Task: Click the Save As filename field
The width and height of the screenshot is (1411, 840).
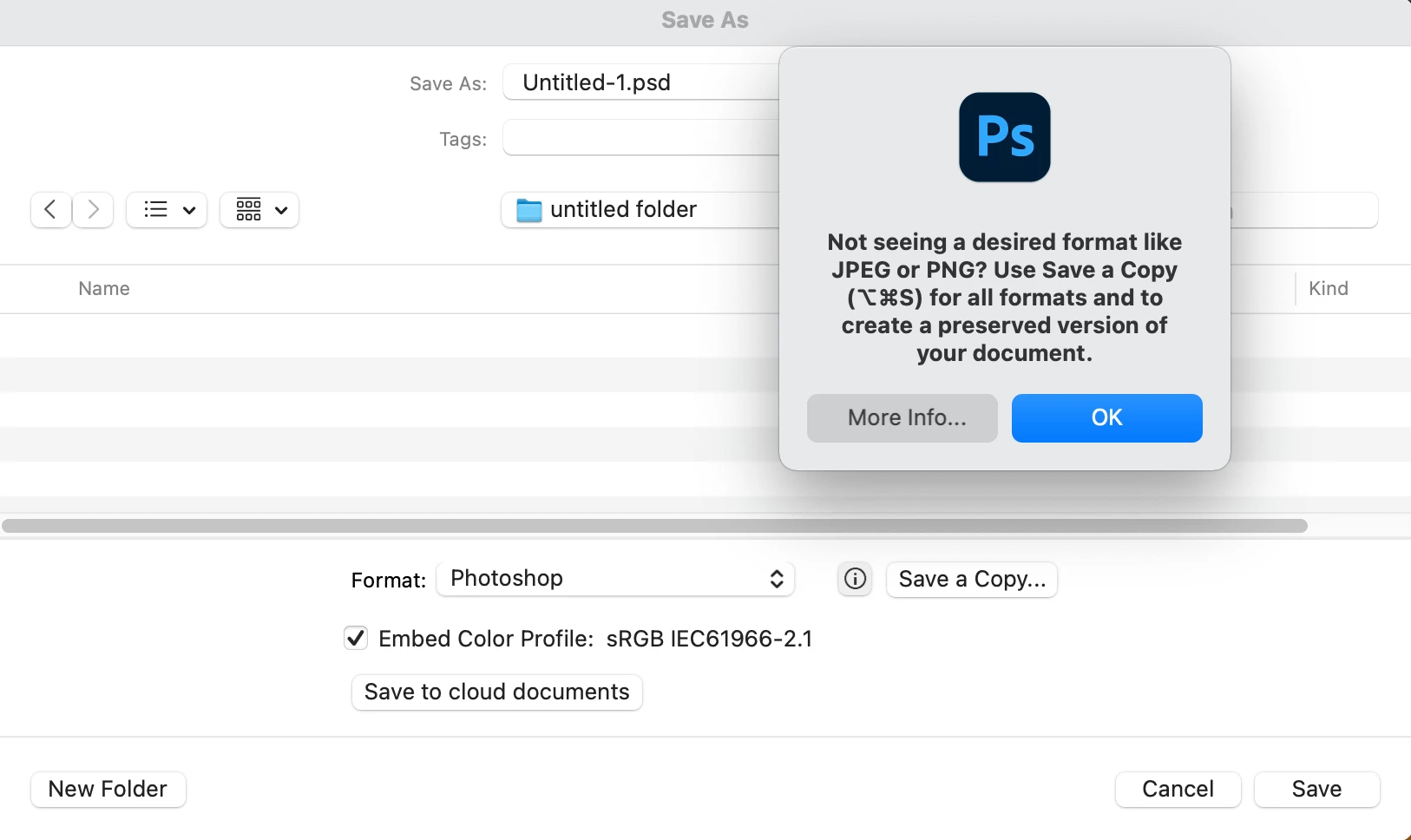Action: (641, 82)
